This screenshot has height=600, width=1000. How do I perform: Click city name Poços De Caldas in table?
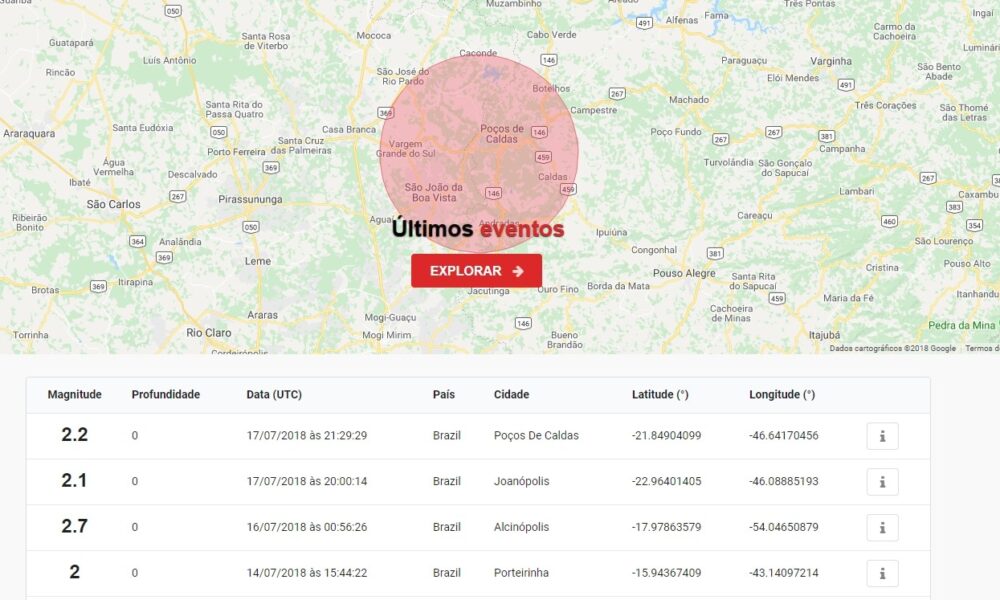coord(536,435)
